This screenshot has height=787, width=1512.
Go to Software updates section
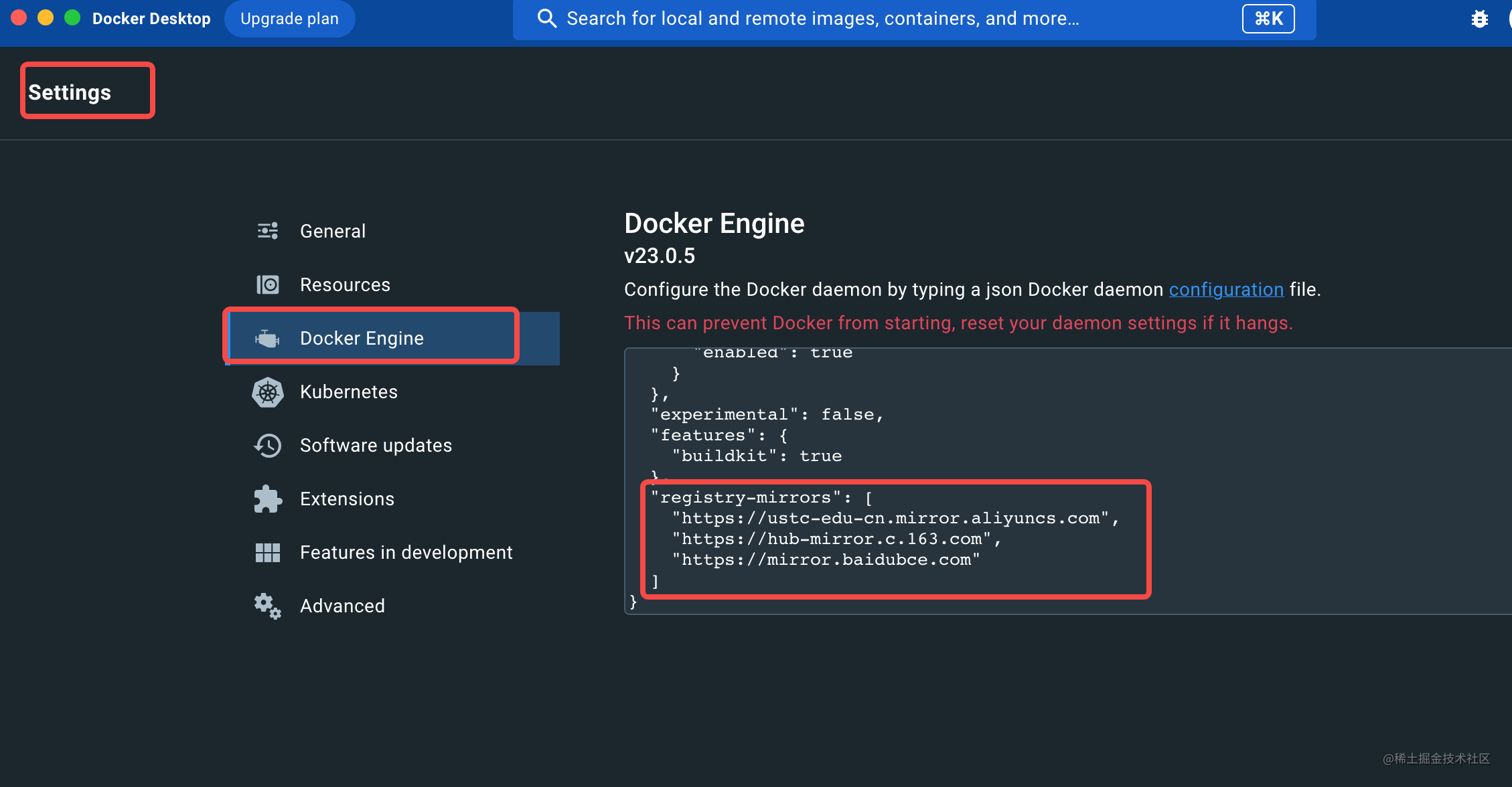pyautogui.click(x=376, y=445)
